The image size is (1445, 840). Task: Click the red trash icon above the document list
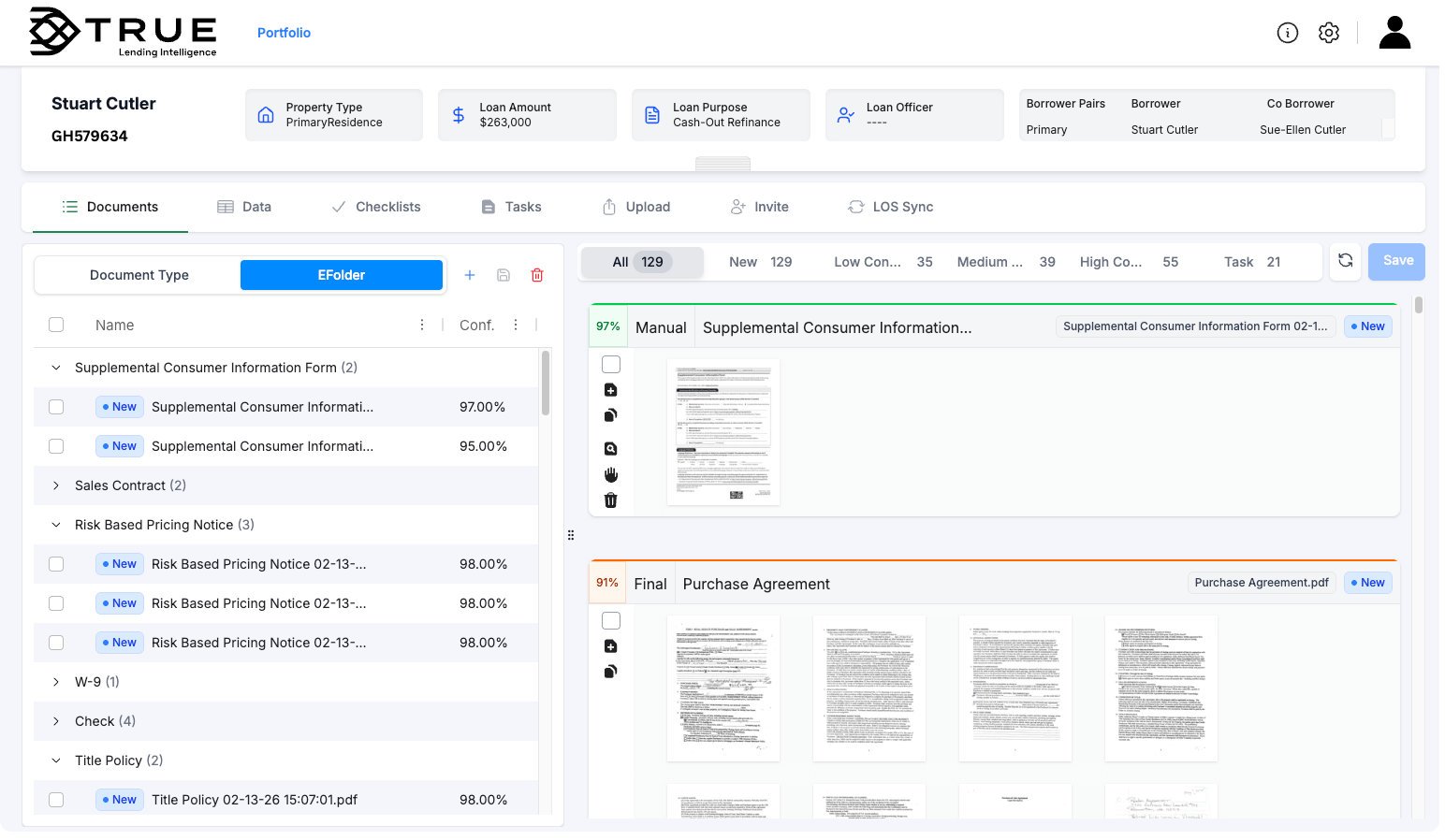point(537,274)
